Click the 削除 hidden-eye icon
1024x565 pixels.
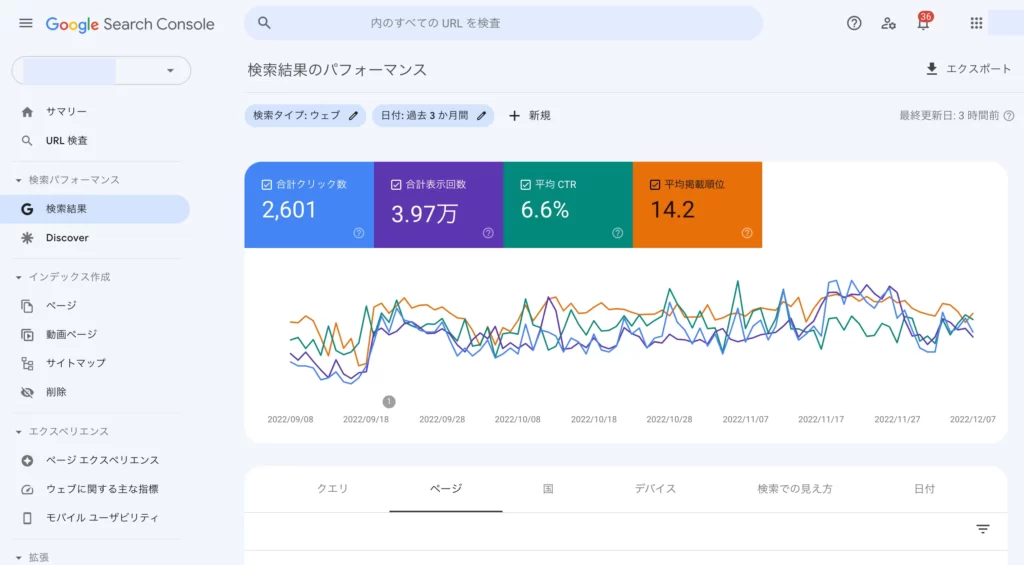pos(27,392)
